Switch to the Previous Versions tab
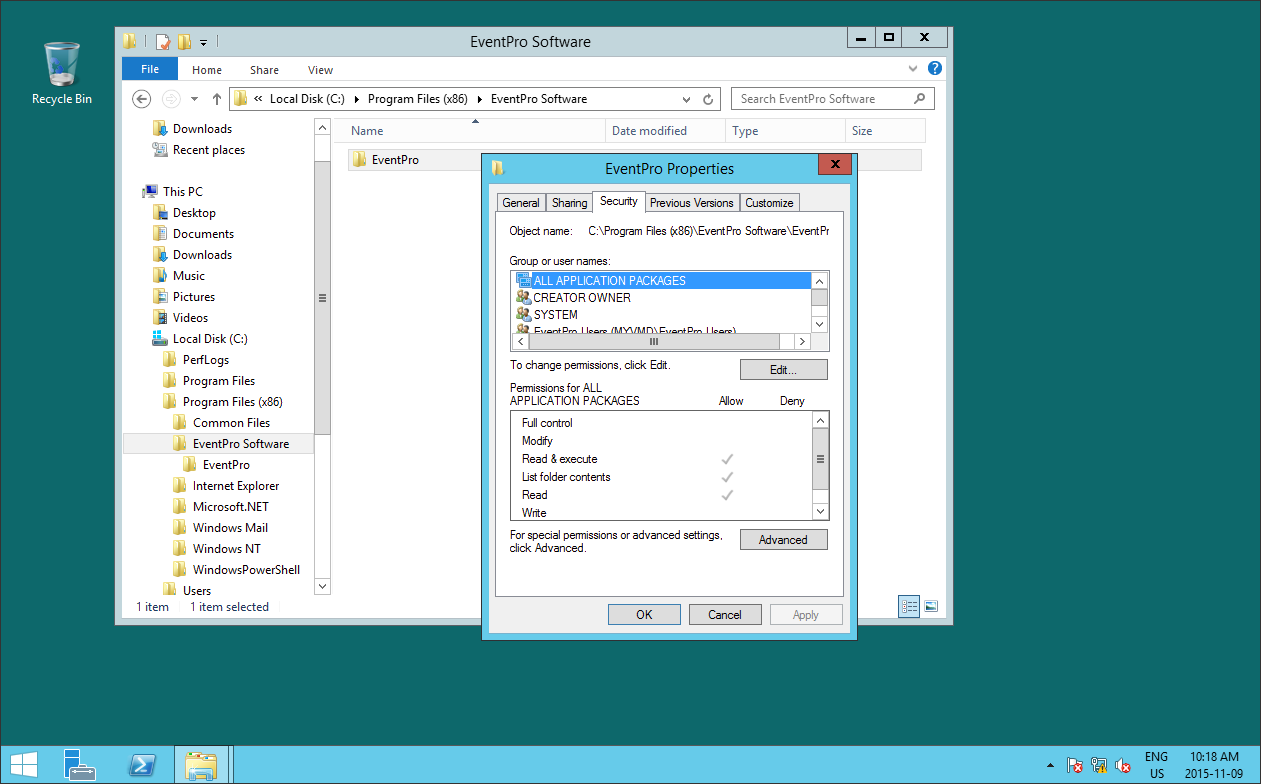 coord(691,202)
